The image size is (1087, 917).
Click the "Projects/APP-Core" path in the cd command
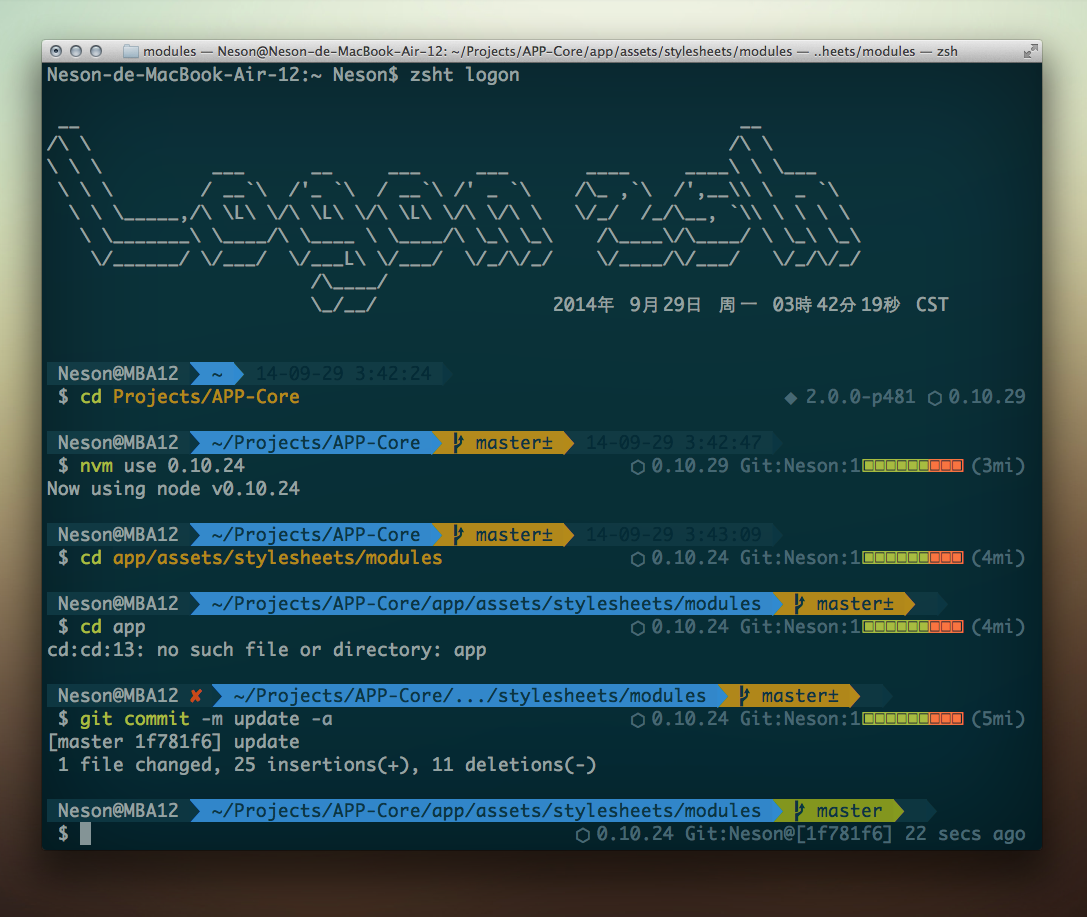[x=206, y=397]
